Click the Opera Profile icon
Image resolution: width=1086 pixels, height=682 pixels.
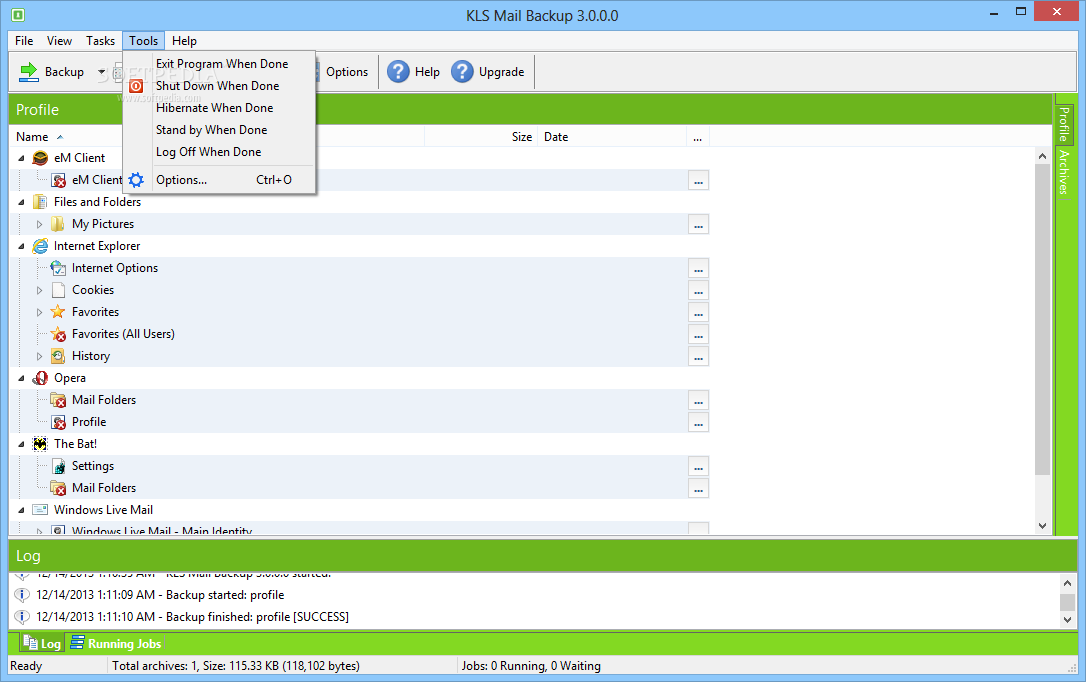coord(59,422)
